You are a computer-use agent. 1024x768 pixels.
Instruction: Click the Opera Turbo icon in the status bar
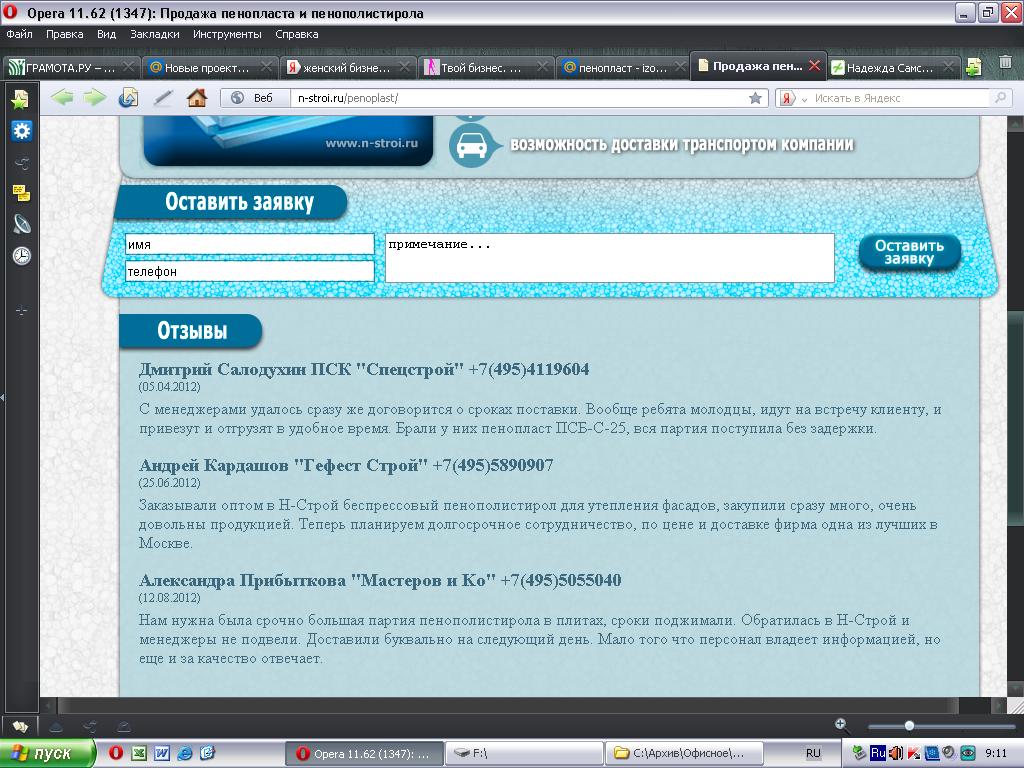click(x=123, y=726)
